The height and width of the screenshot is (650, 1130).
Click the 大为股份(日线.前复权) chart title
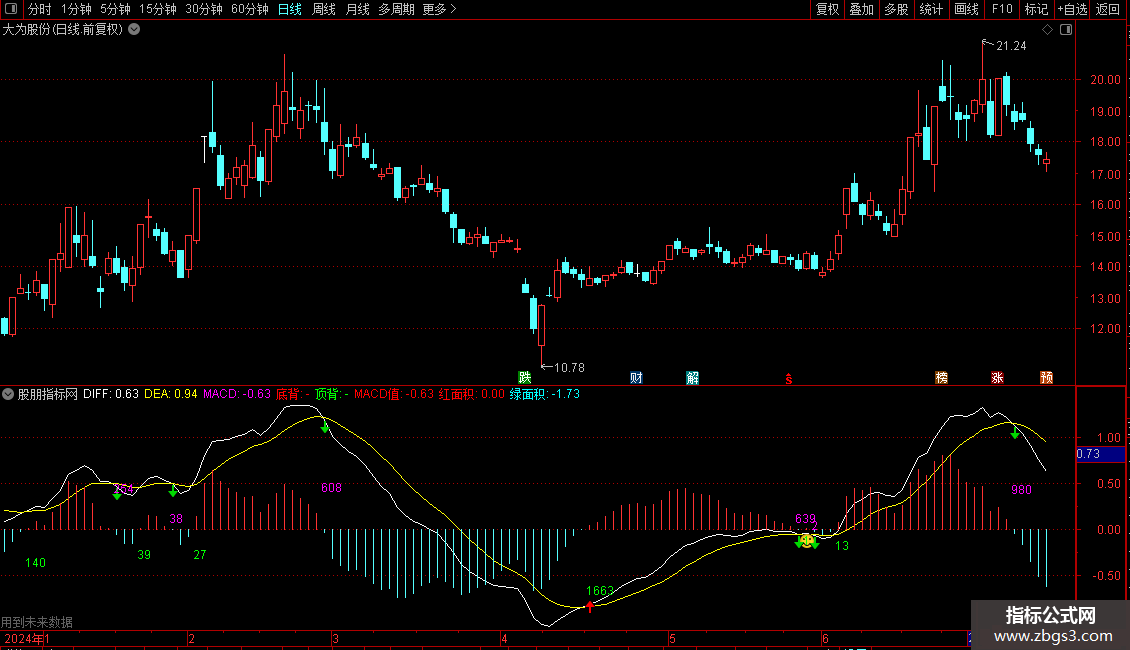coord(63,30)
